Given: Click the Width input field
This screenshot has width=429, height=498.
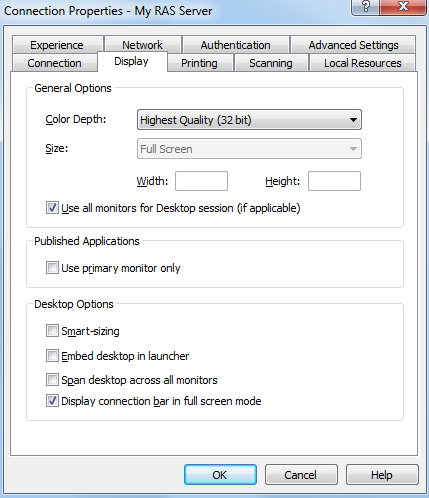Looking at the screenshot, I should pos(201,181).
